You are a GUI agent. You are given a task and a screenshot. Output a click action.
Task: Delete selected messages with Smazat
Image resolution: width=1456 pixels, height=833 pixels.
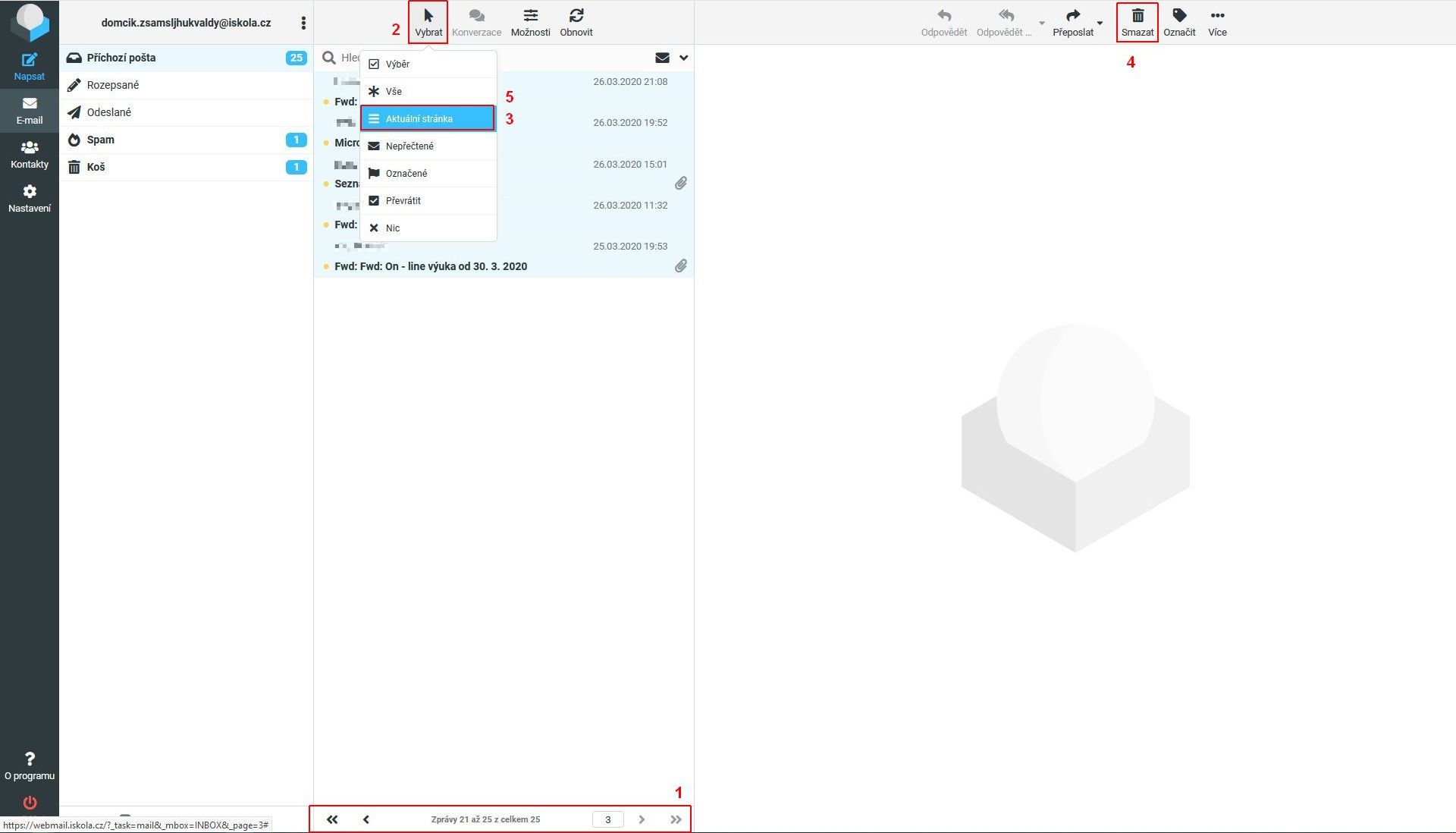tap(1137, 23)
